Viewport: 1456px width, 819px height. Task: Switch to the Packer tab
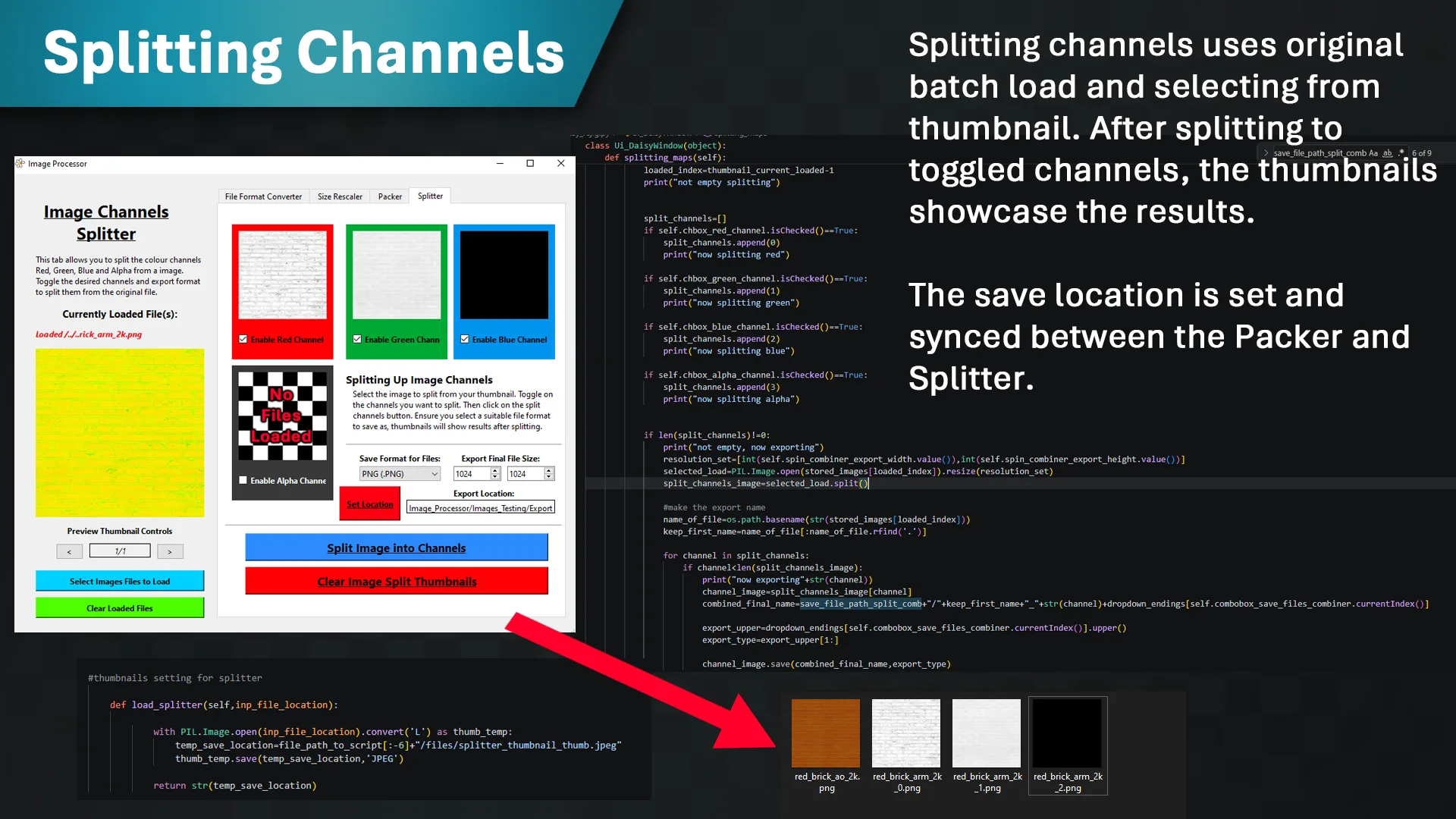[390, 196]
